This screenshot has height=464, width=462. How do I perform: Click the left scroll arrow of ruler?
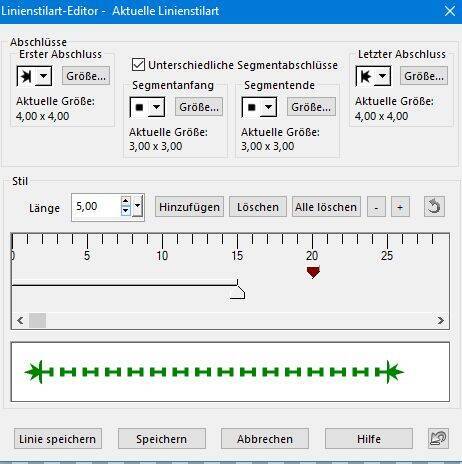tap(20, 320)
